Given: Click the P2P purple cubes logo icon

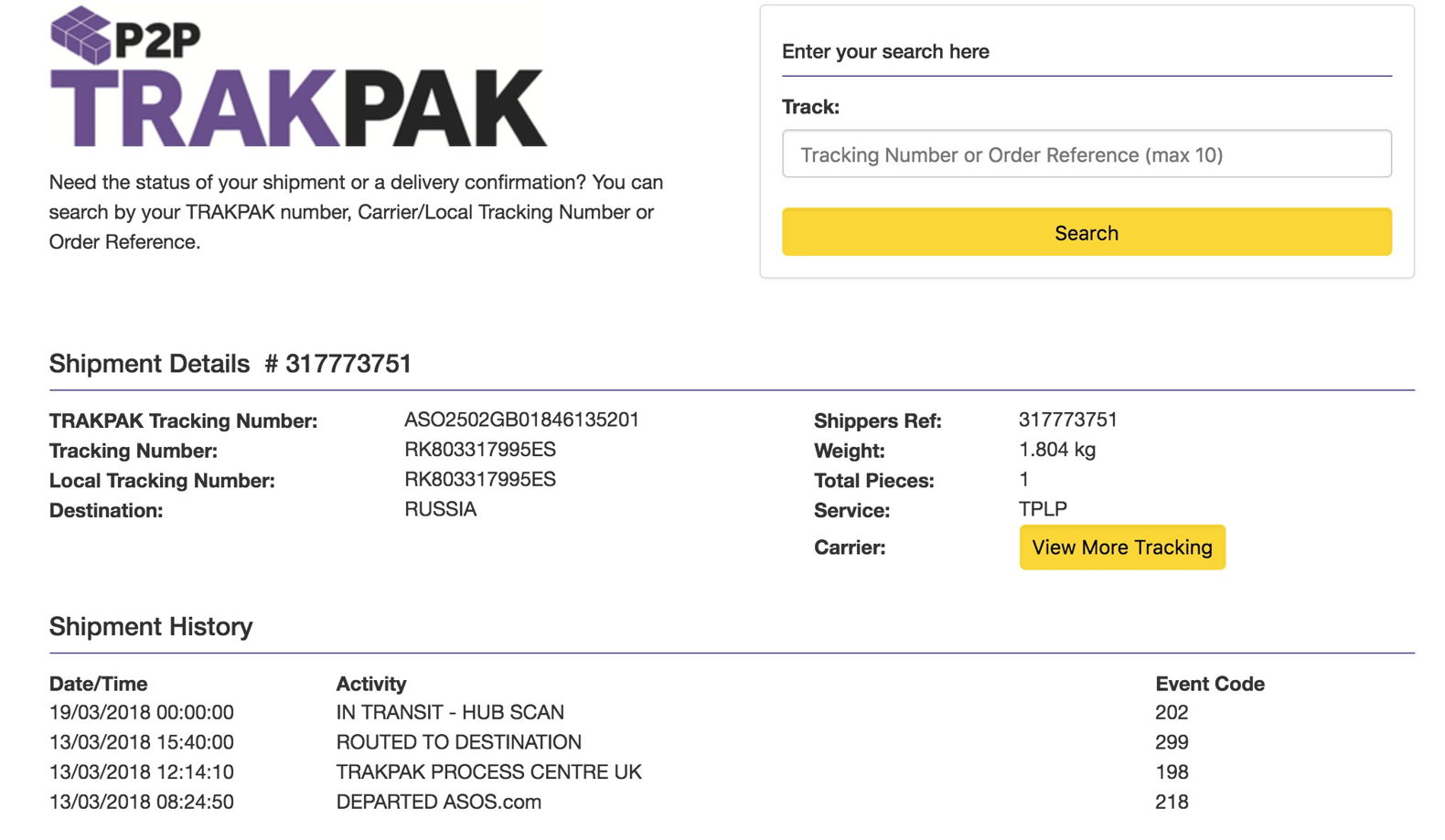Looking at the screenshot, I should coord(80,36).
